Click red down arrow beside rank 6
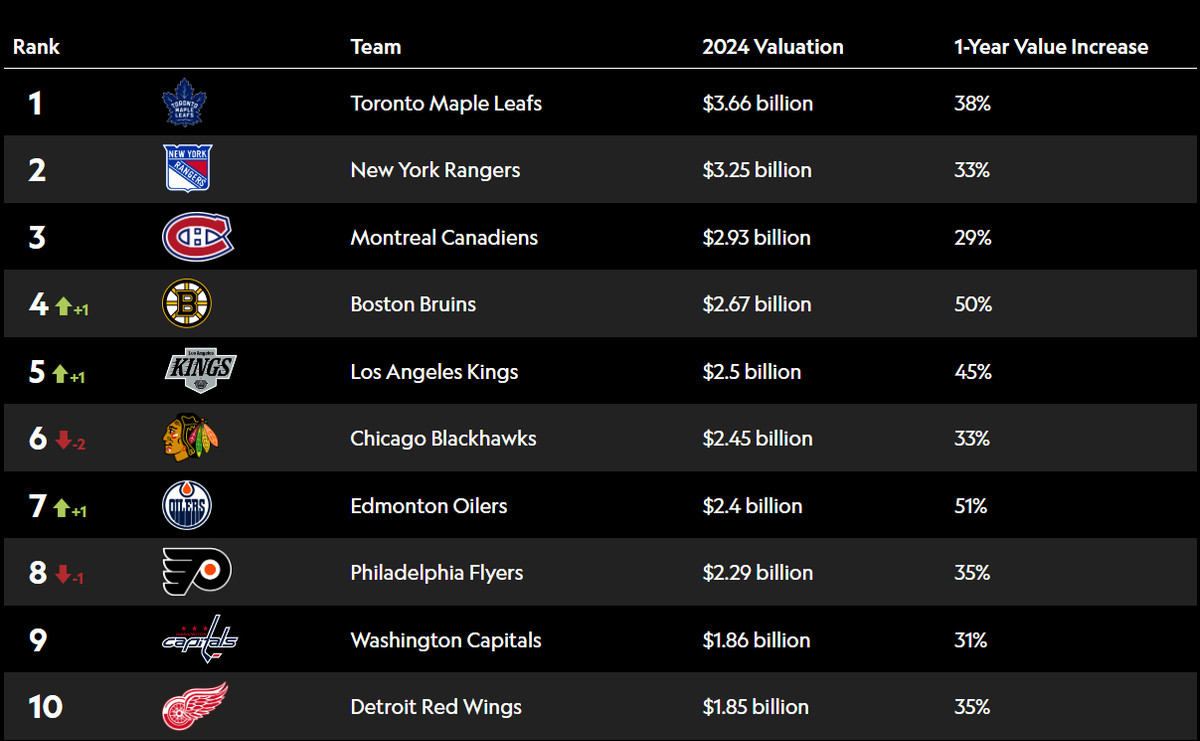This screenshot has width=1200, height=741. coord(63,441)
